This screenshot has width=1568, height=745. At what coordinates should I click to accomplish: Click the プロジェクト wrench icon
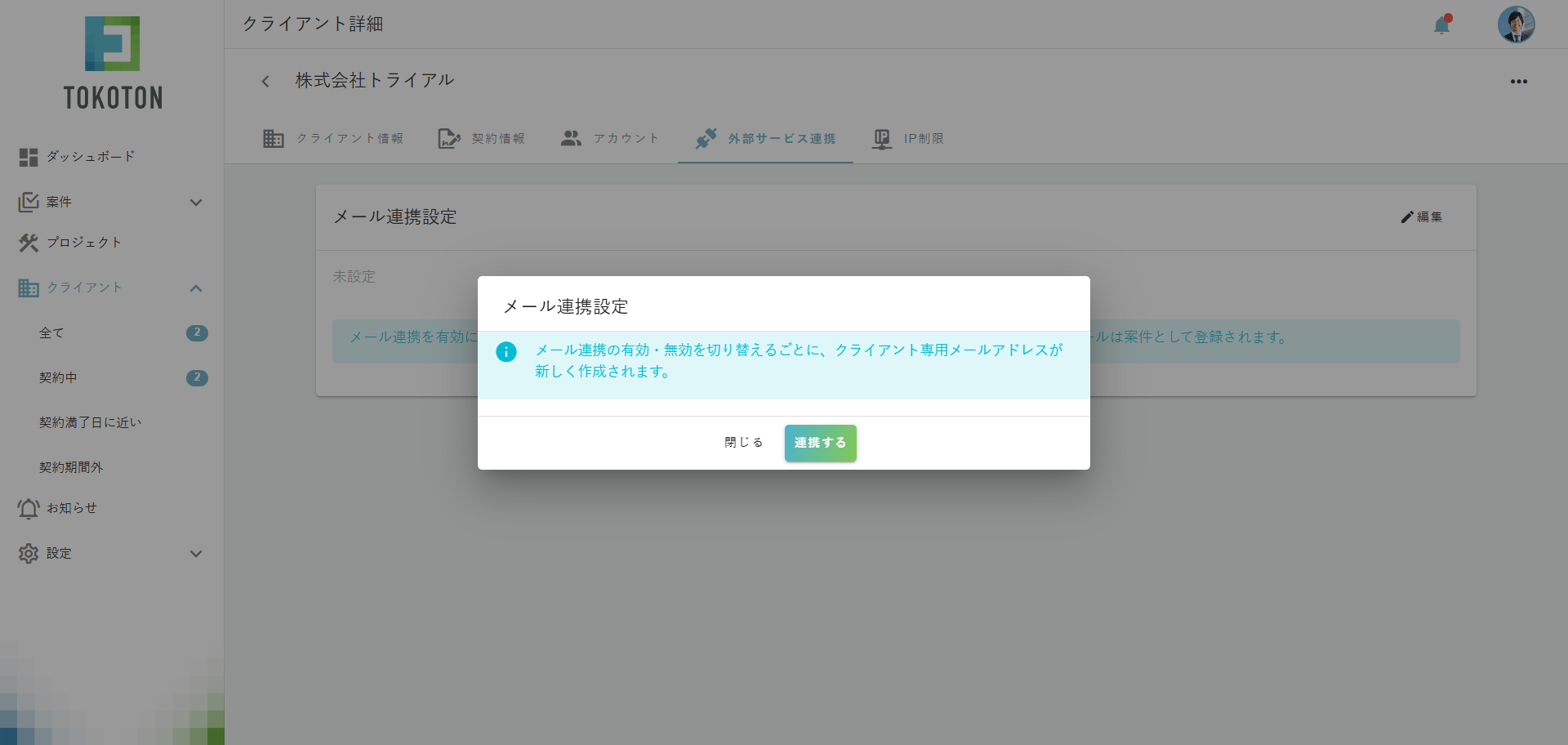[x=28, y=242]
